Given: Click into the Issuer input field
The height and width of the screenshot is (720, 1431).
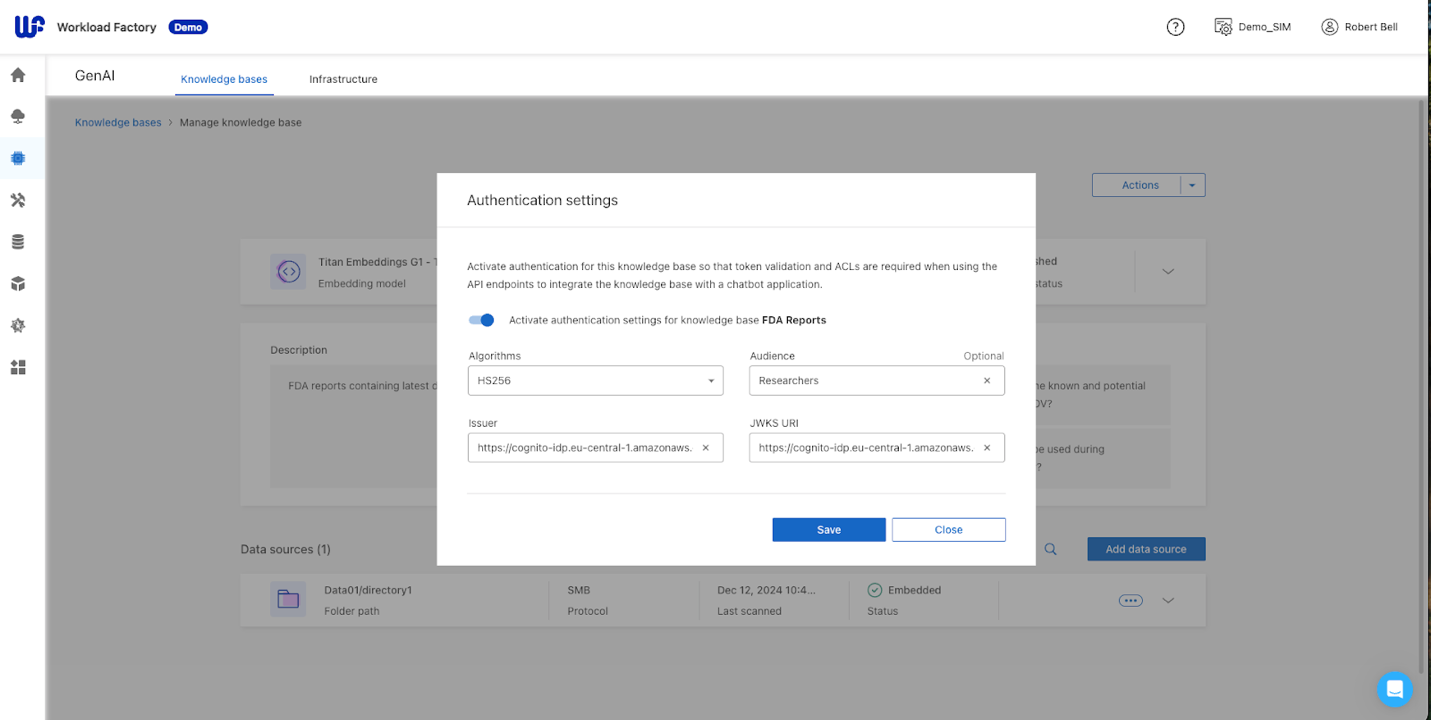Looking at the screenshot, I should point(585,448).
